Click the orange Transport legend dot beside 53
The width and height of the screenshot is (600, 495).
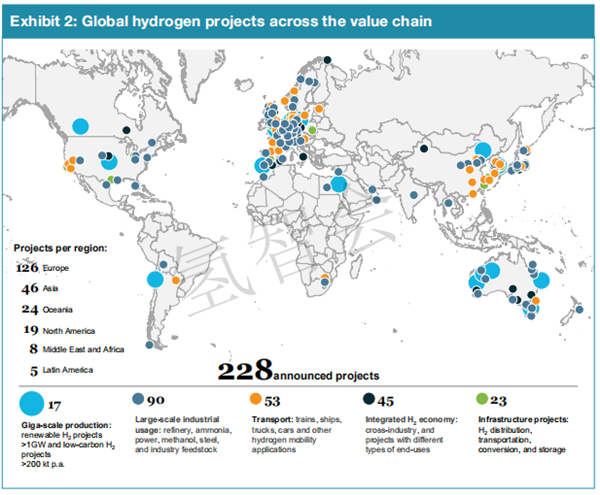pyautogui.click(x=258, y=398)
